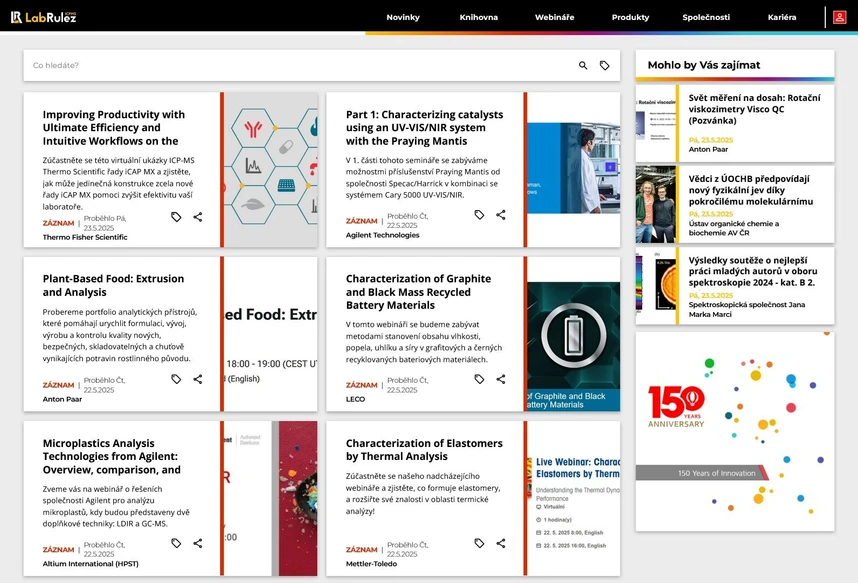Open battery image thumbnail of Graphite webinar
This screenshot has height=583, width=858.
point(574,347)
